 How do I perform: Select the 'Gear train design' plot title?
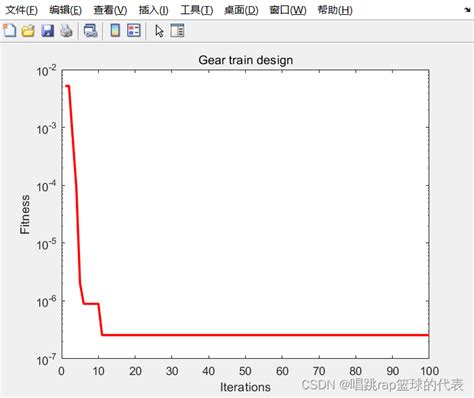(x=246, y=60)
